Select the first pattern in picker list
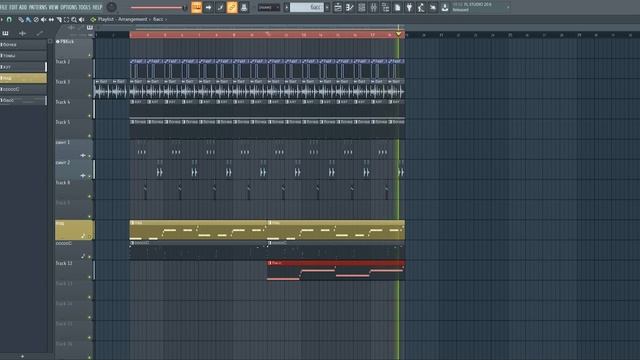The width and height of the screenshot is (640, 360). [23, 44]
